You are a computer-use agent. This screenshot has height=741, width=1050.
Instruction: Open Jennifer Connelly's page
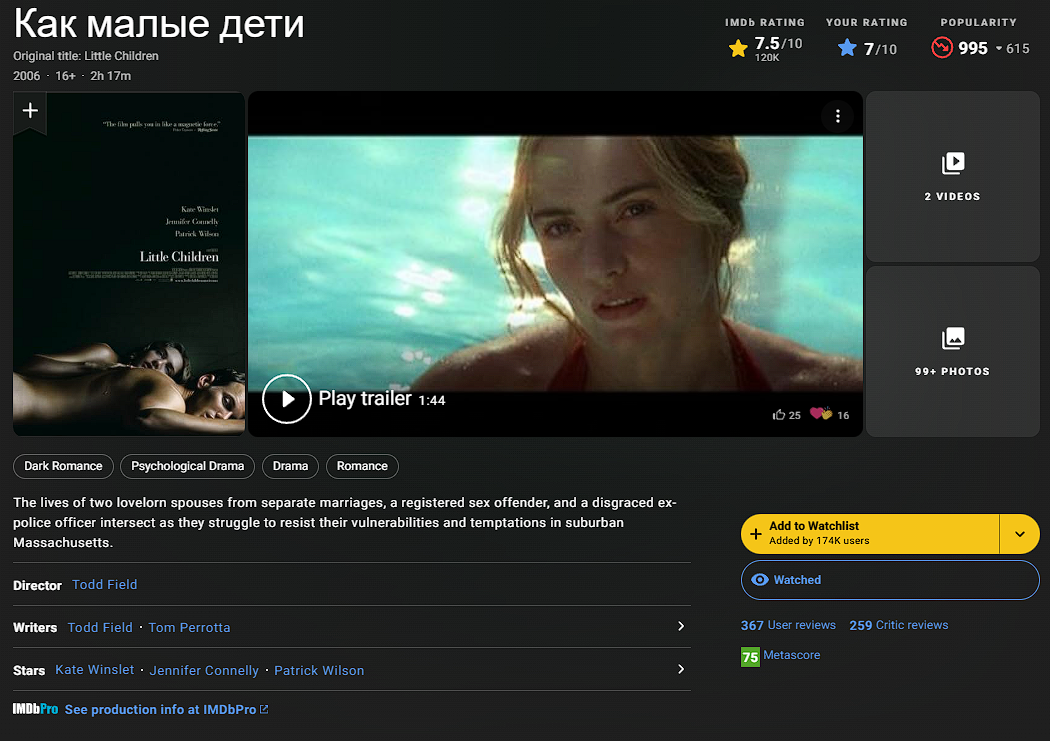click(x=204, y=671)
